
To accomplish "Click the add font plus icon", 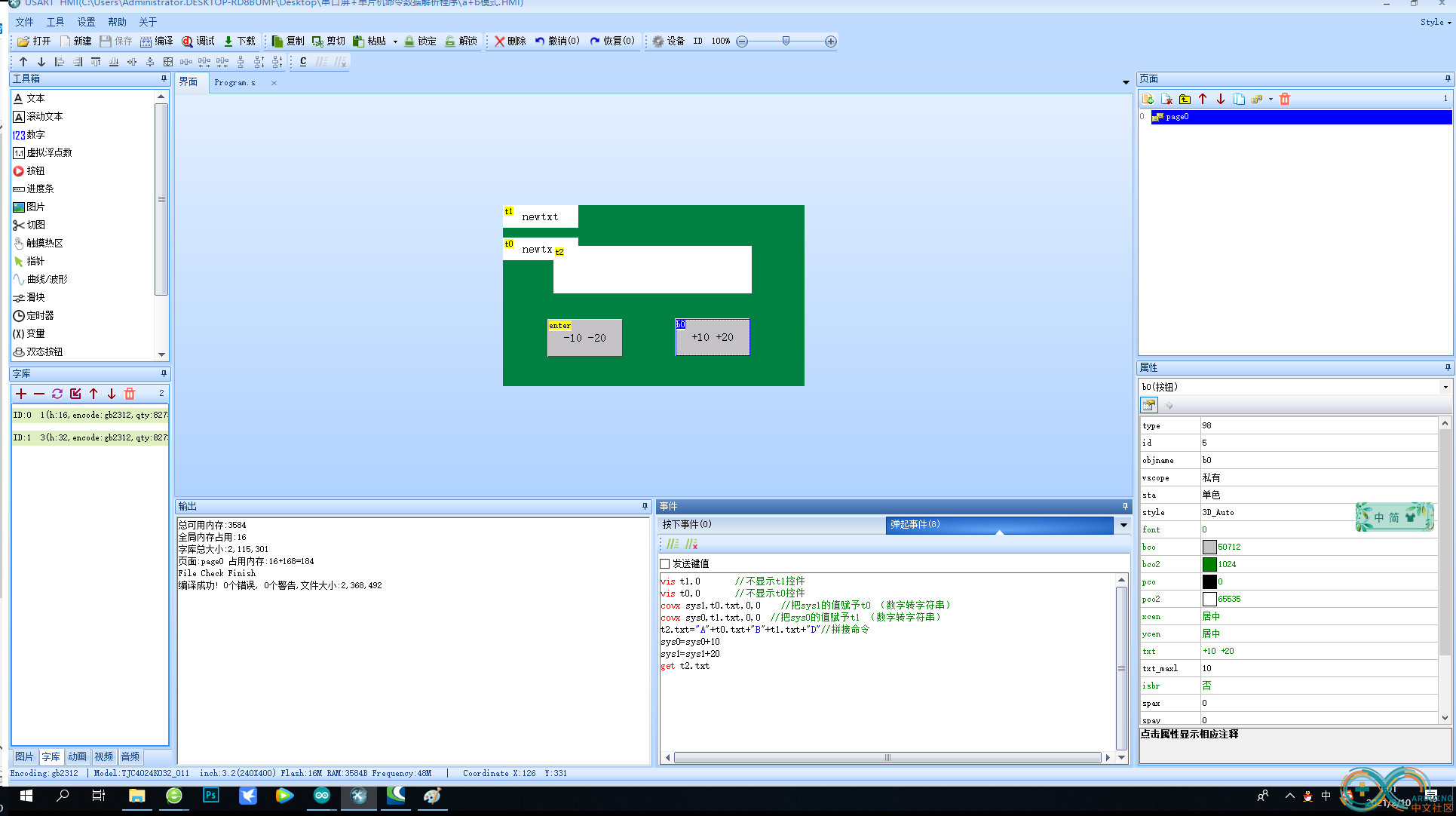I will click(21, 394).
